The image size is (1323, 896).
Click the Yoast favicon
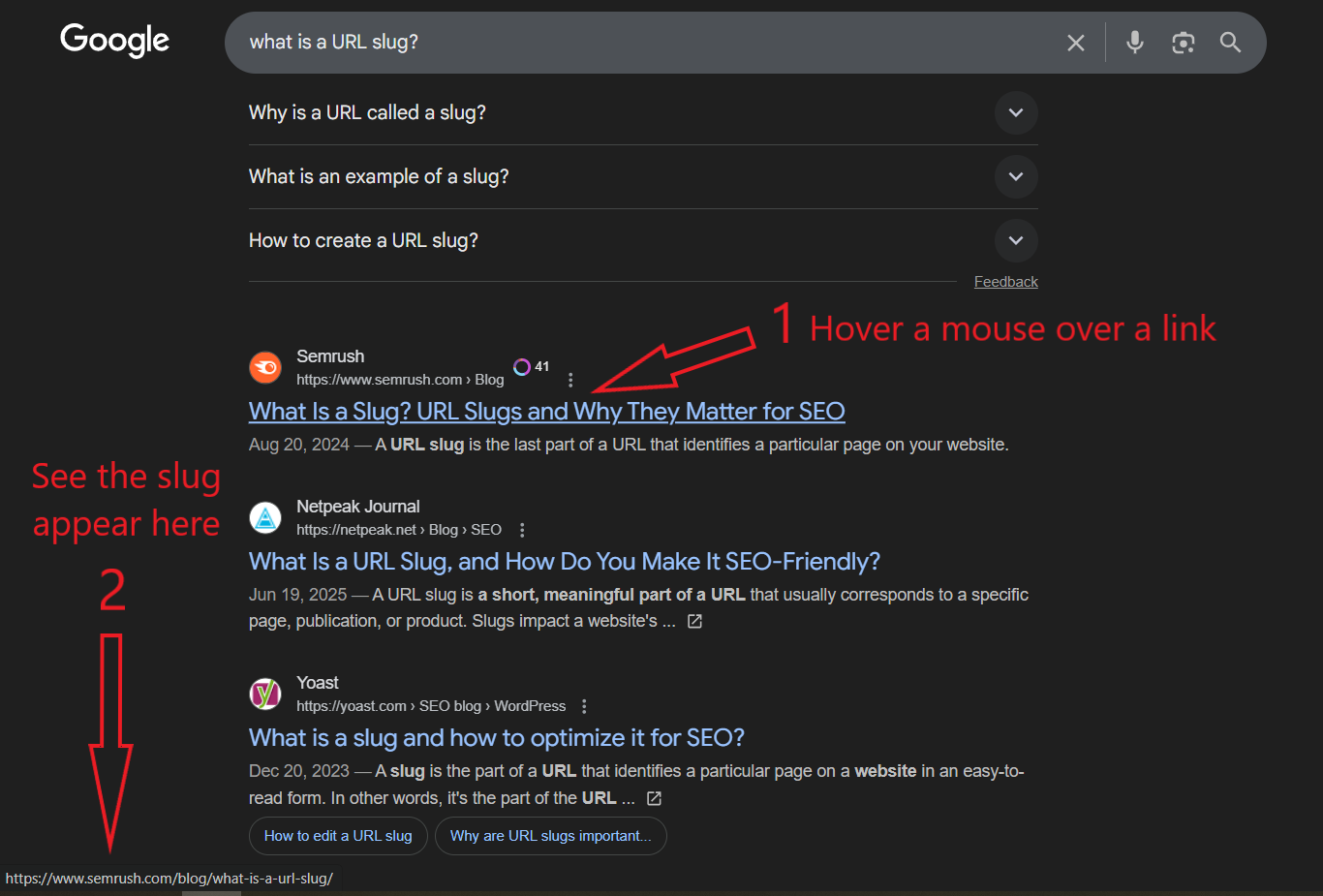click(264, 694)
